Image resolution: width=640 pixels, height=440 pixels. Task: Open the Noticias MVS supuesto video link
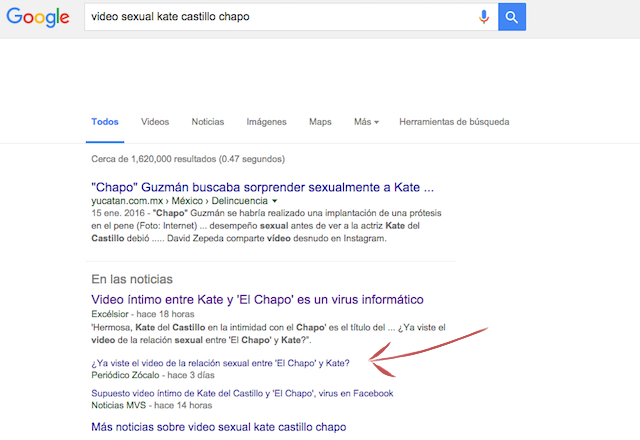[x=242, y=394]
